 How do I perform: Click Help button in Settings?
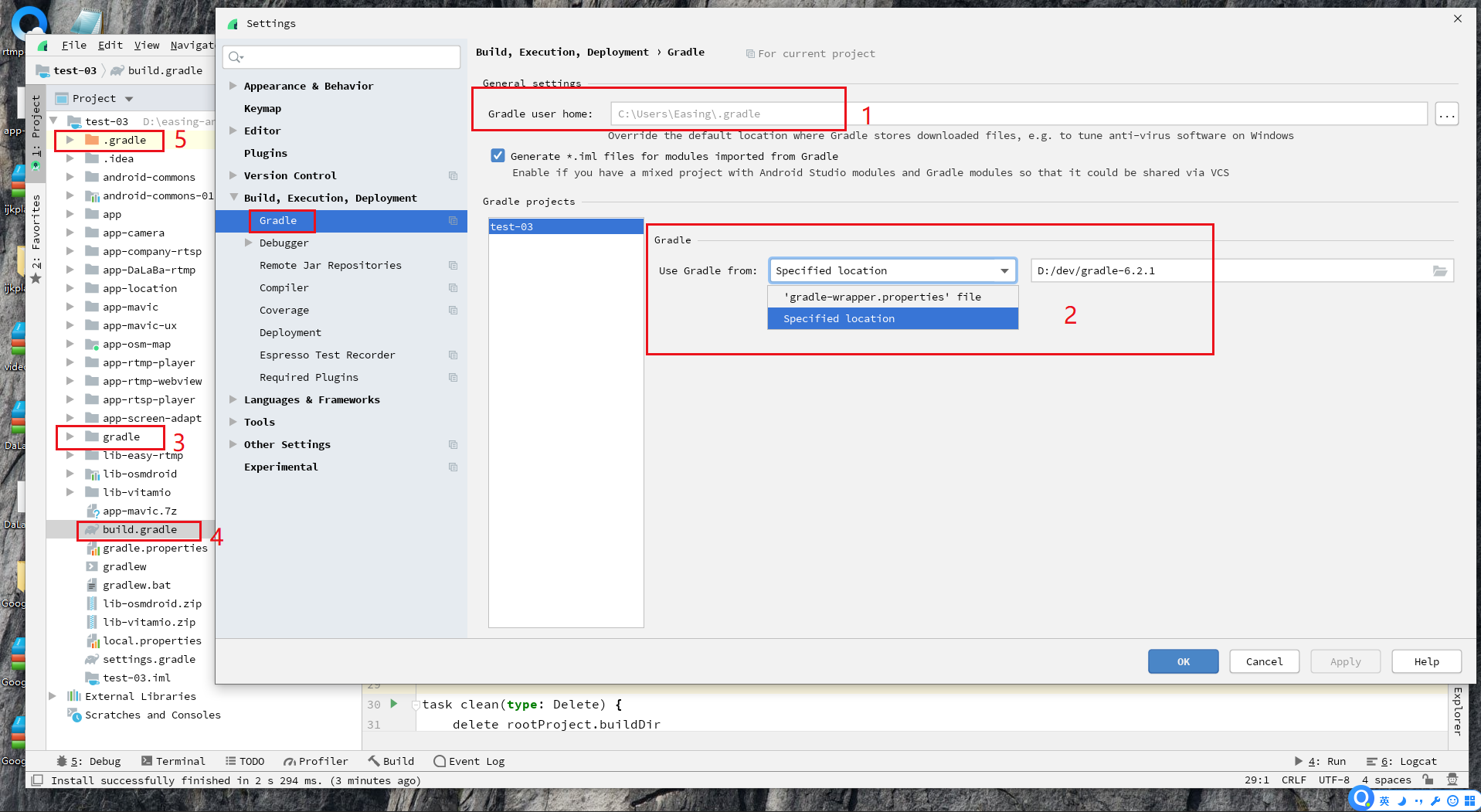1426,661
